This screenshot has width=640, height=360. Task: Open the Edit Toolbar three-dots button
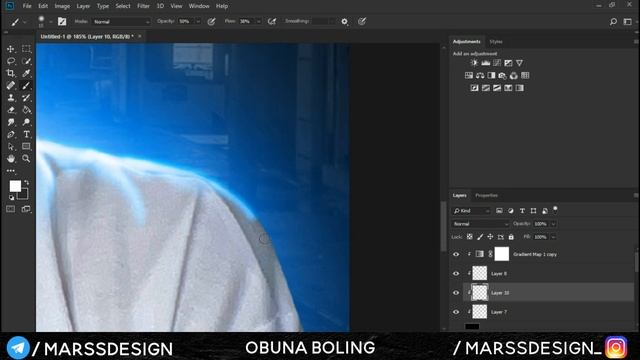(x=11, y=171)
